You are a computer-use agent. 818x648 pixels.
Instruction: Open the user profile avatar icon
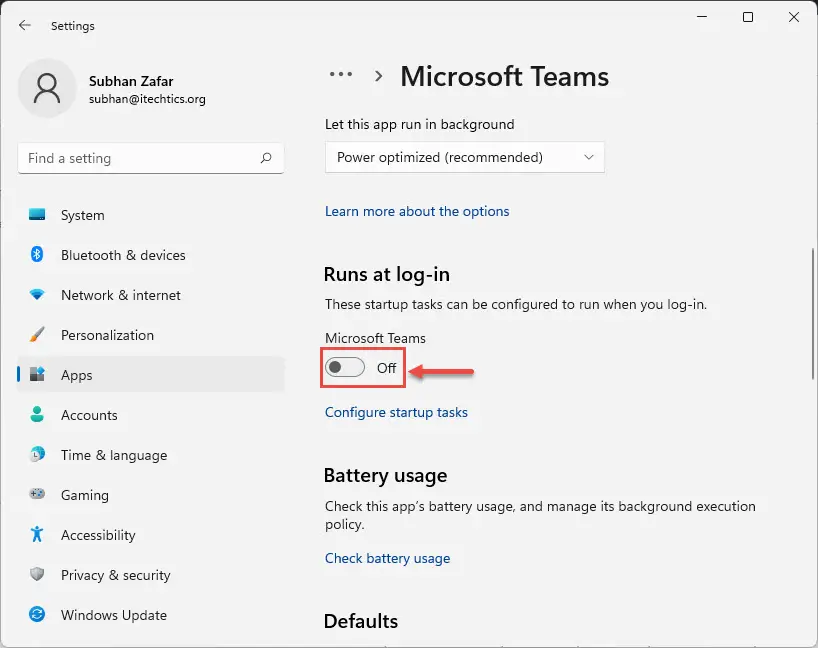click(x=47, y=88)
